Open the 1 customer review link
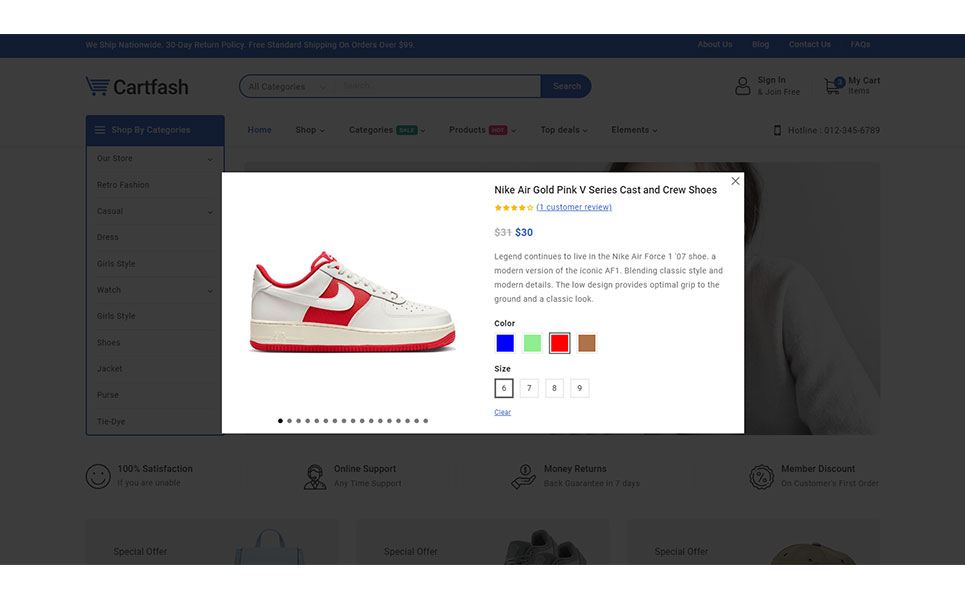 [574, 208]
